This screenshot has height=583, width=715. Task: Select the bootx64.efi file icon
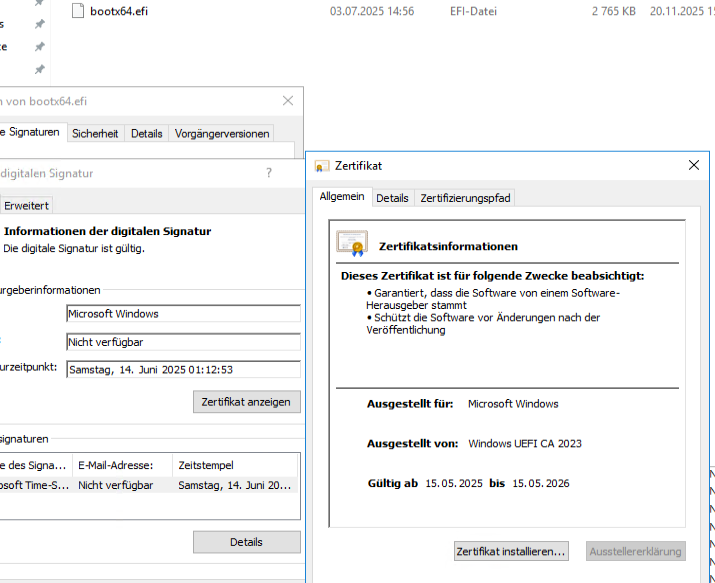tap(78, 11)
